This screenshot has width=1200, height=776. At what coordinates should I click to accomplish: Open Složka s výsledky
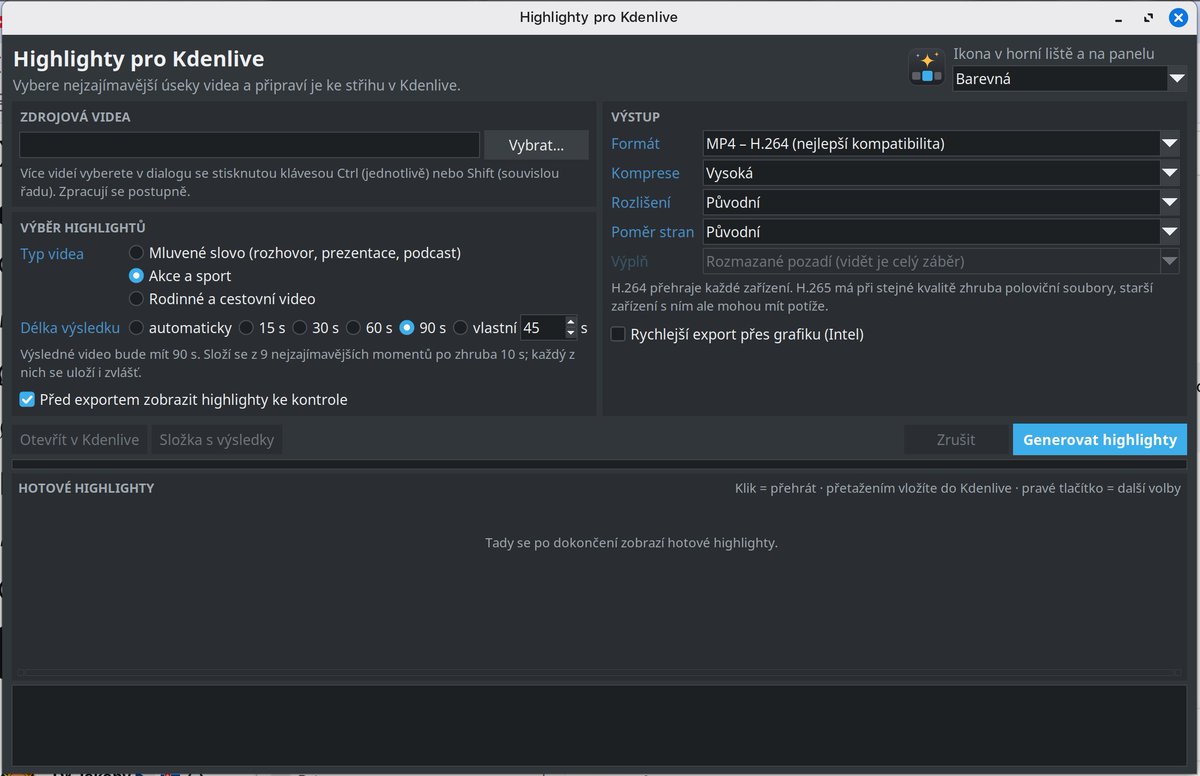(217, 440)
